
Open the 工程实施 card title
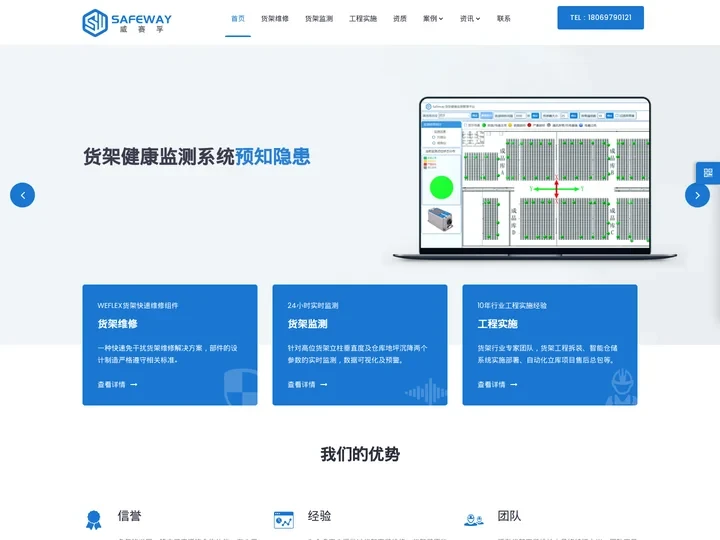click(x=498, y=324)
